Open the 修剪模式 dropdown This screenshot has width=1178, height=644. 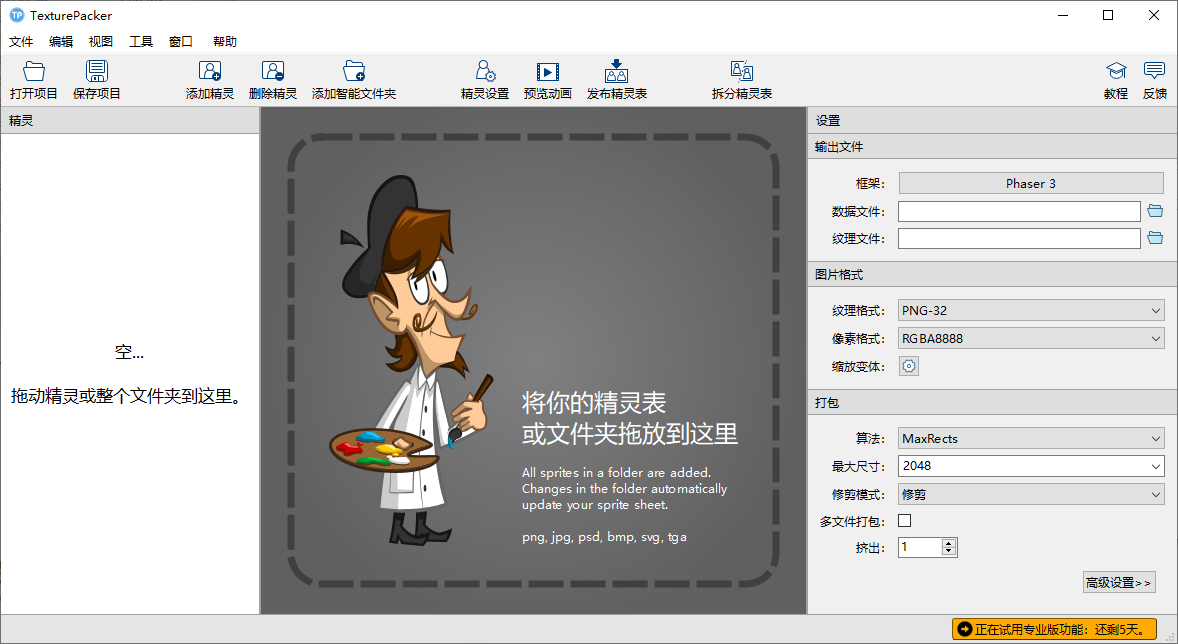[1031, 494]
